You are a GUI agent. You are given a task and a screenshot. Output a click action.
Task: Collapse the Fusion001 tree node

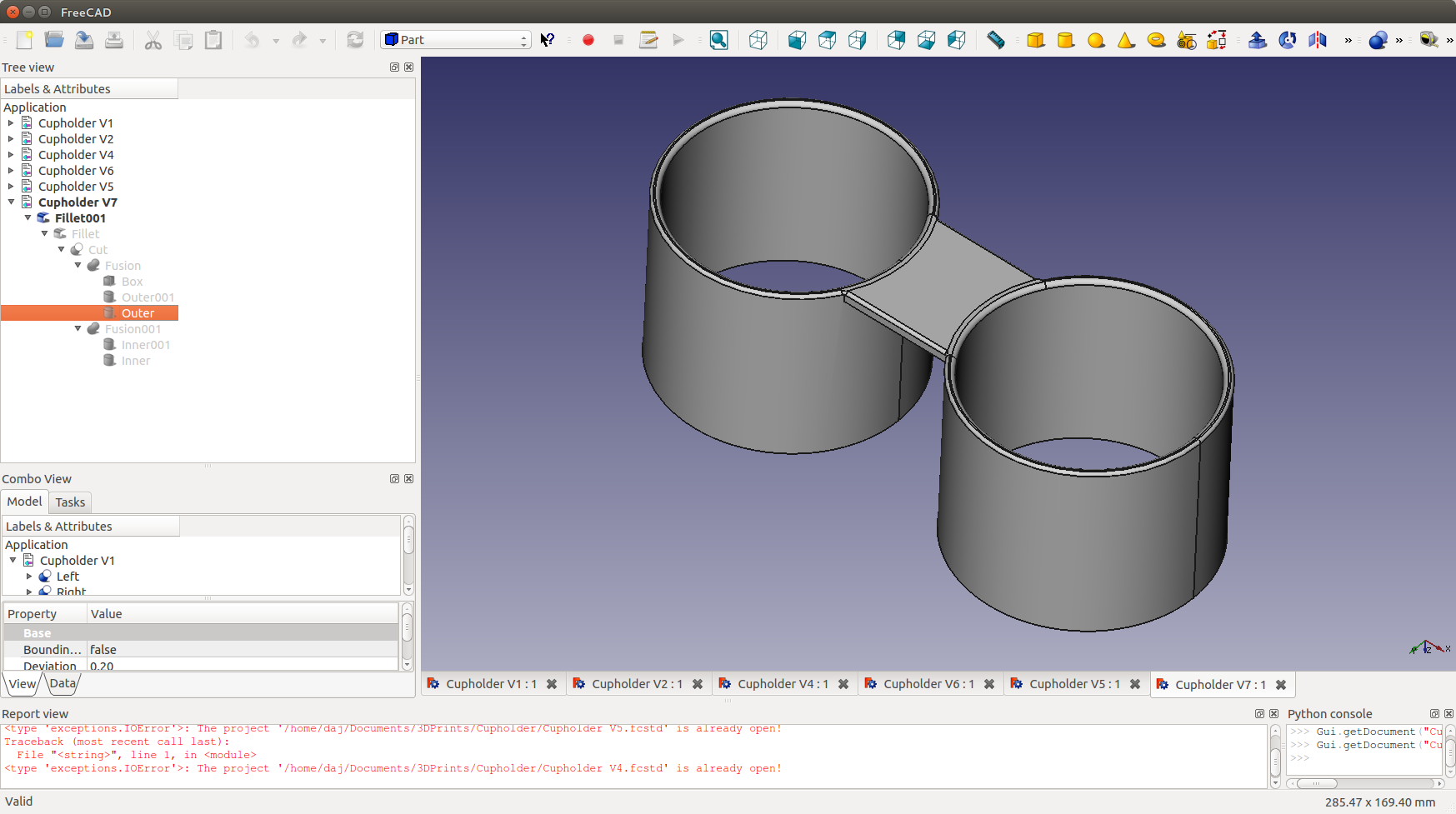tap(78, 329)
